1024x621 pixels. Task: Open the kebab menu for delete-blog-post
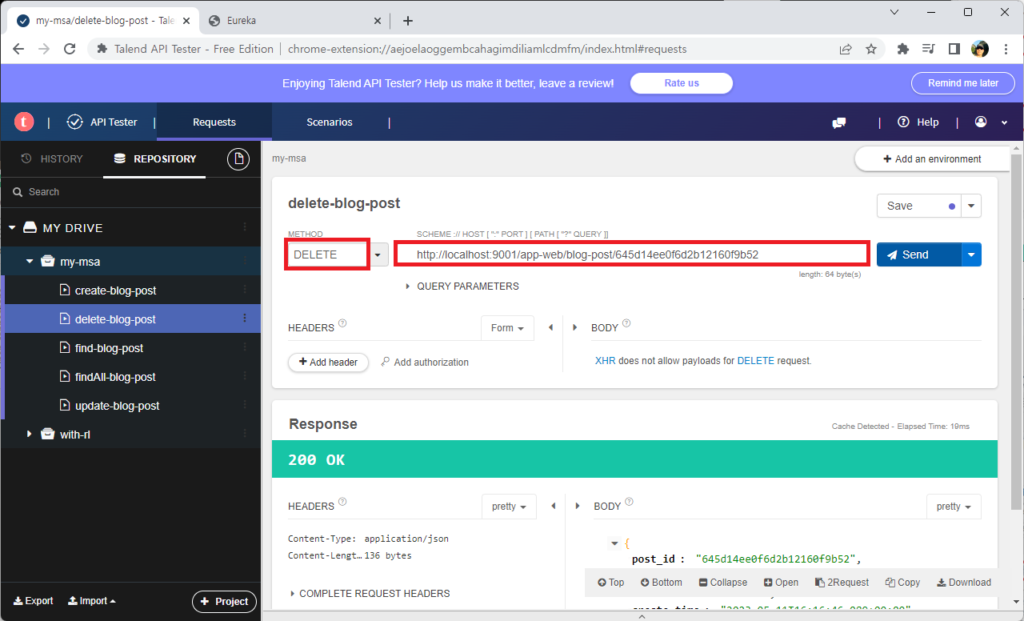(x=245, y=319)
